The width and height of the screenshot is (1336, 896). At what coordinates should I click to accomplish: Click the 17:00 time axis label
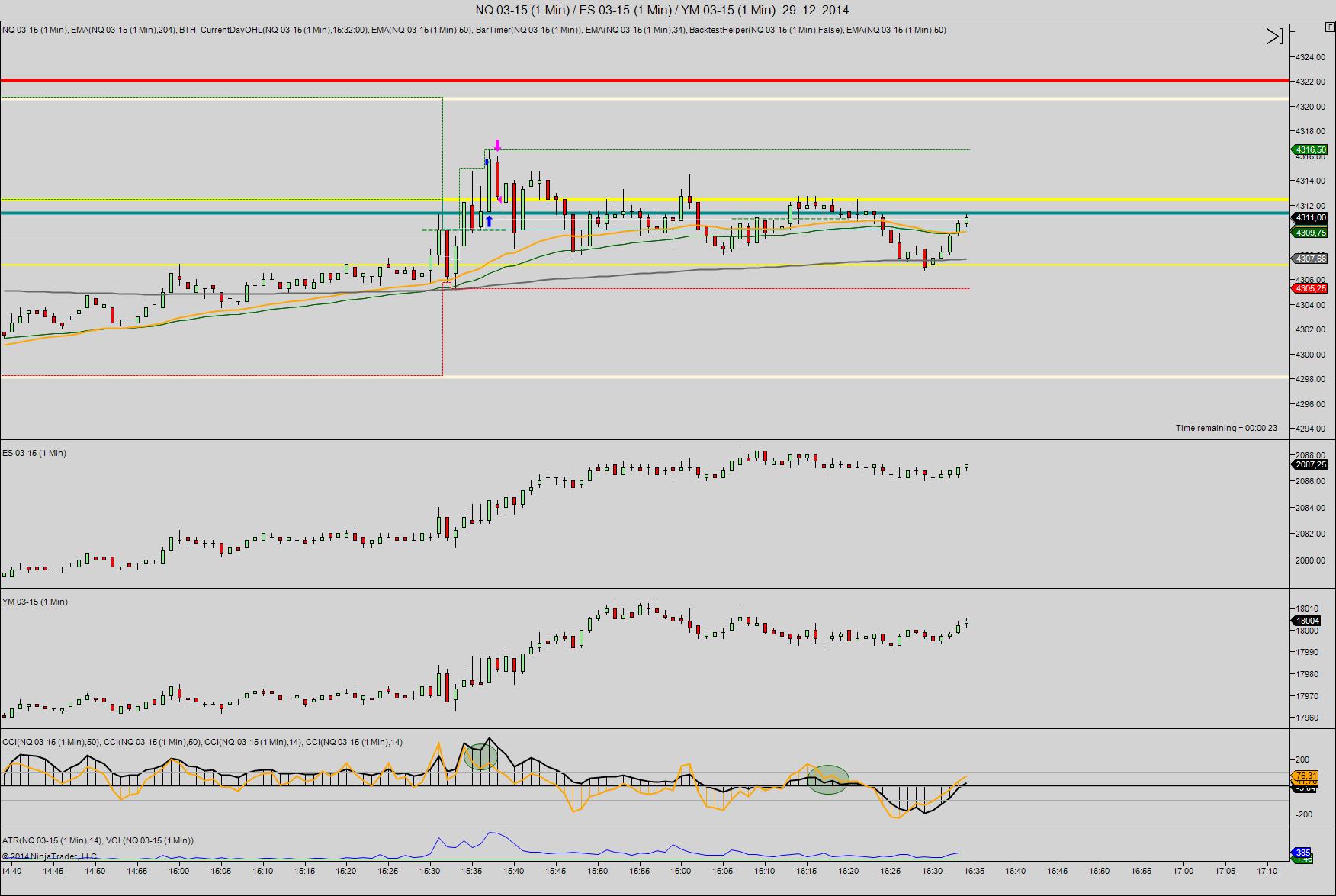coord(1183,871)
